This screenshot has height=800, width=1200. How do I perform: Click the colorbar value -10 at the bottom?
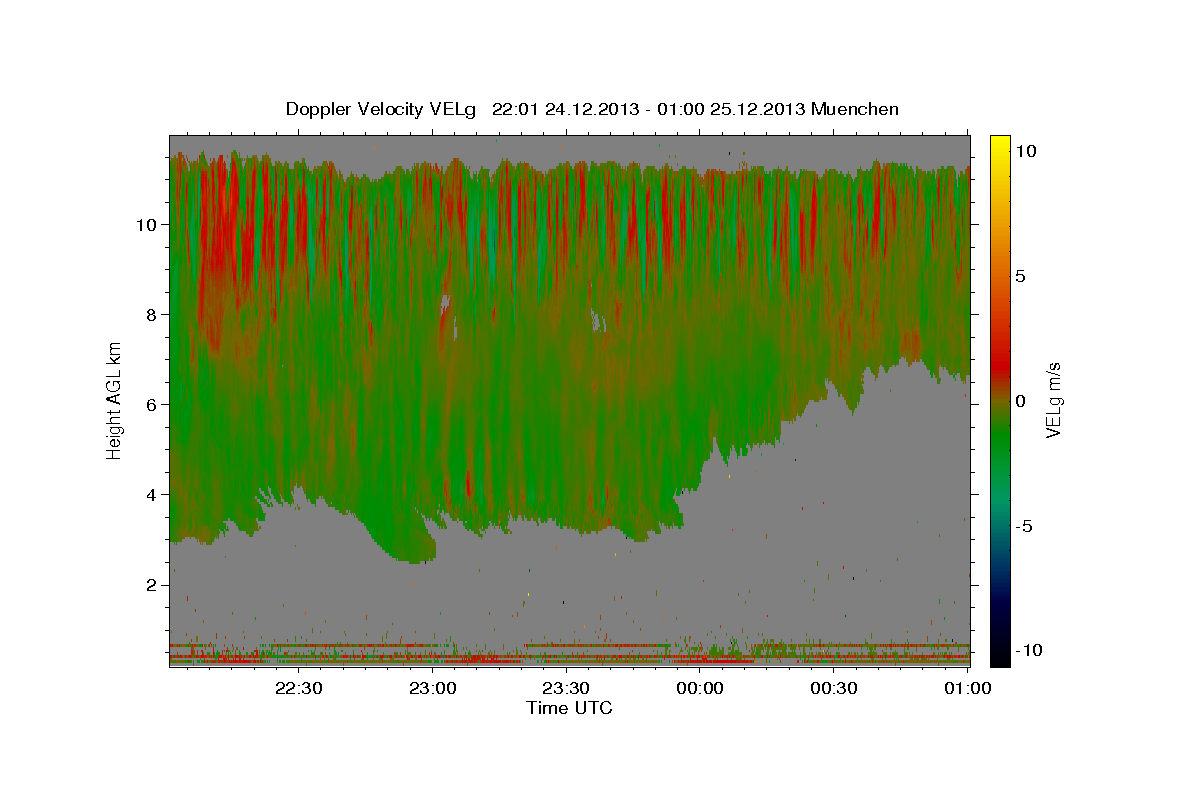pos(1027,651)
